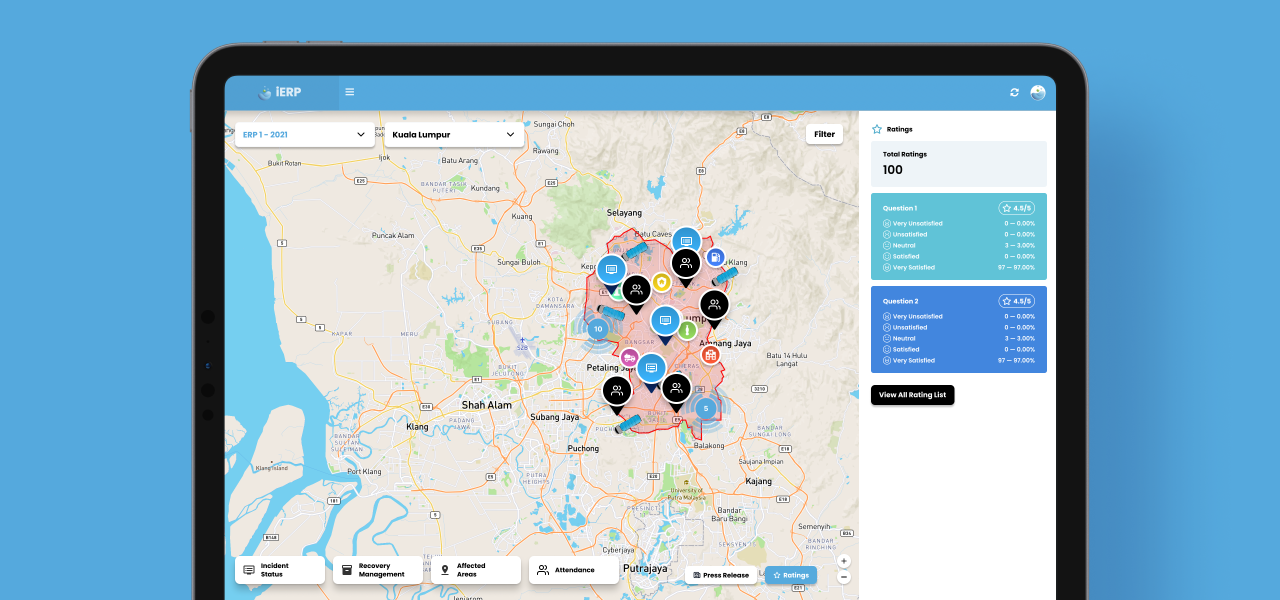Select the orange hospital building marker
Viewport: 1280px width, 600px height.
coord(710,354)
